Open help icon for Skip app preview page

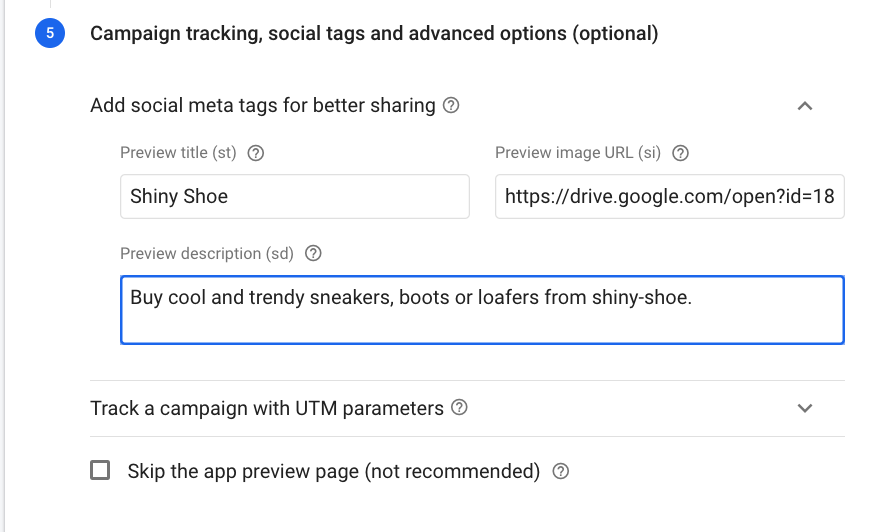(x=561, y=471)
